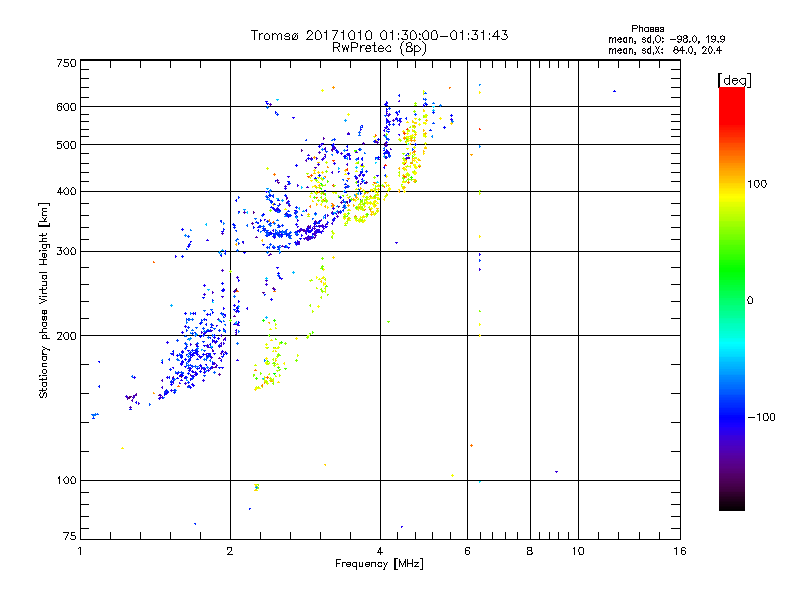Click the plot title 'Tromsø 20171010 01:30:00-01:31:43'

pos(379,35)
